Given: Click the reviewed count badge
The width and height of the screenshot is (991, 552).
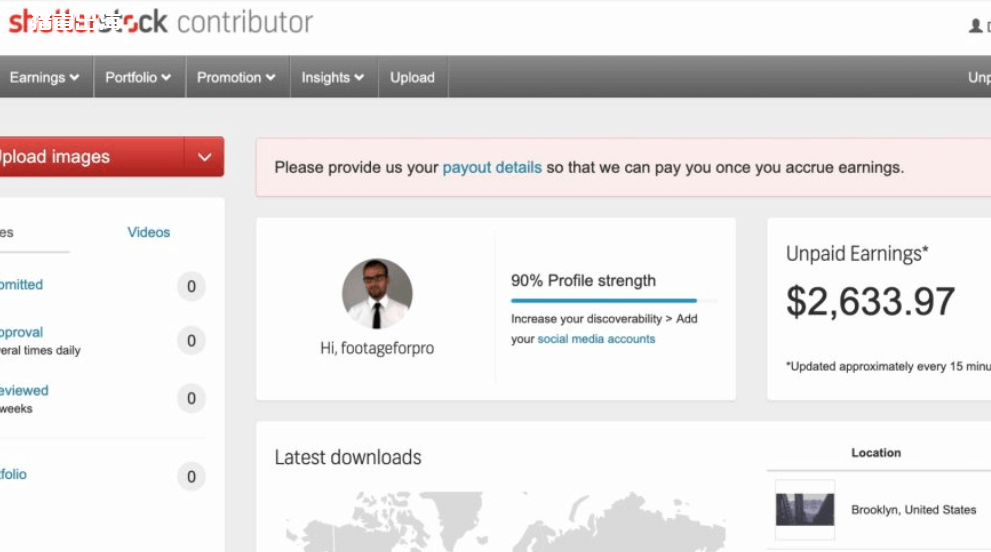Looking at the screenshot, I should 191,399.
